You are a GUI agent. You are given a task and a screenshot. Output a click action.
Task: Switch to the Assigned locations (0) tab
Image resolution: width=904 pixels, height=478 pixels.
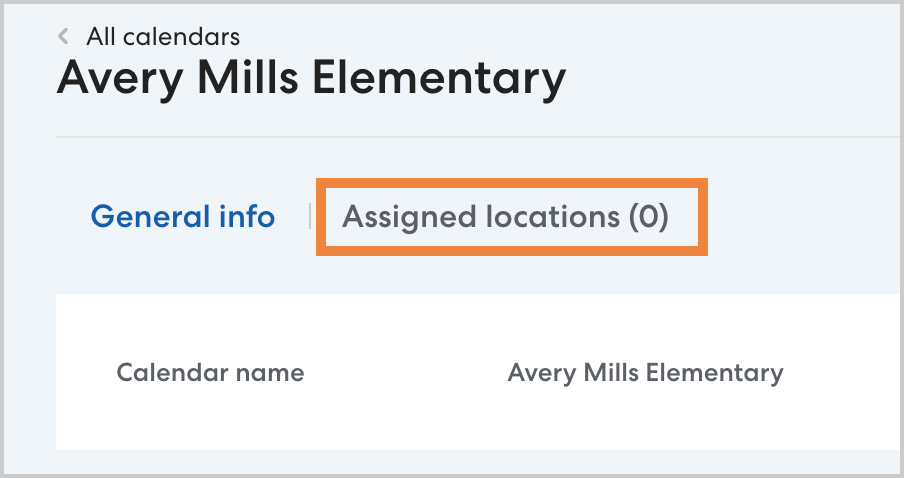pyautogui.click(x=505, y=217)
